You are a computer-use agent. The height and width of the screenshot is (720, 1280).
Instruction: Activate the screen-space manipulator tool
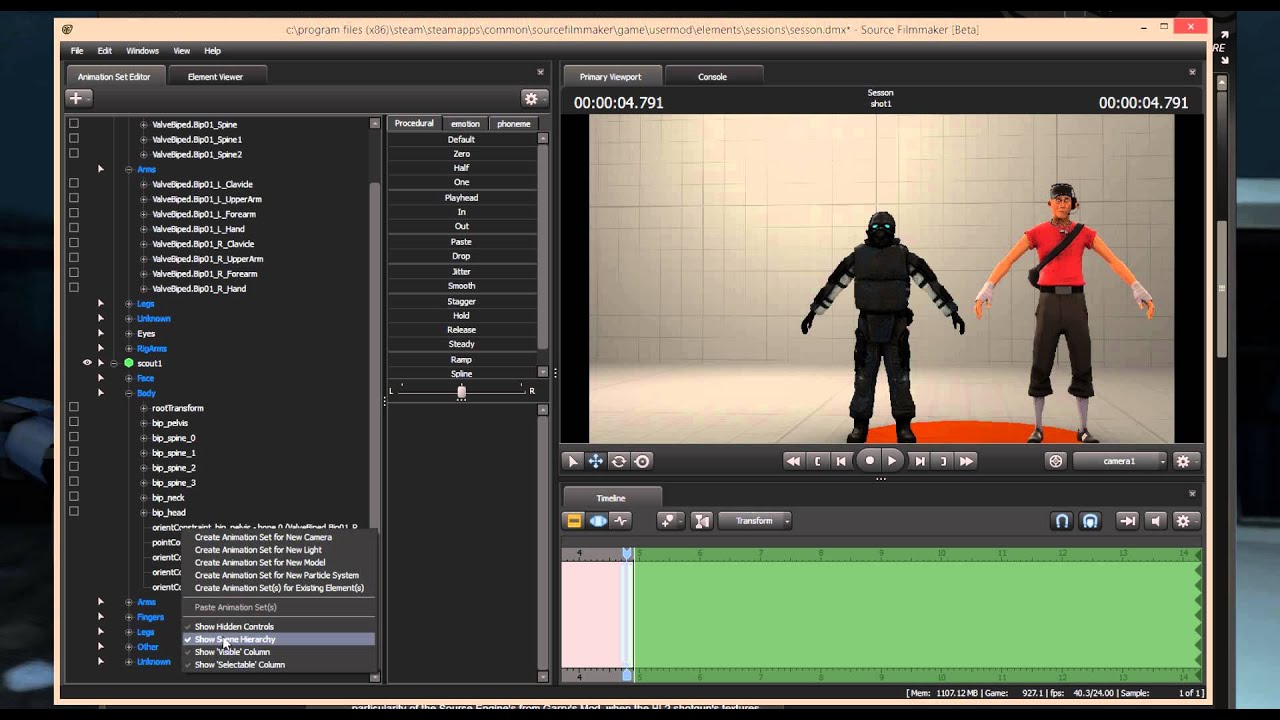coord(642,461)
